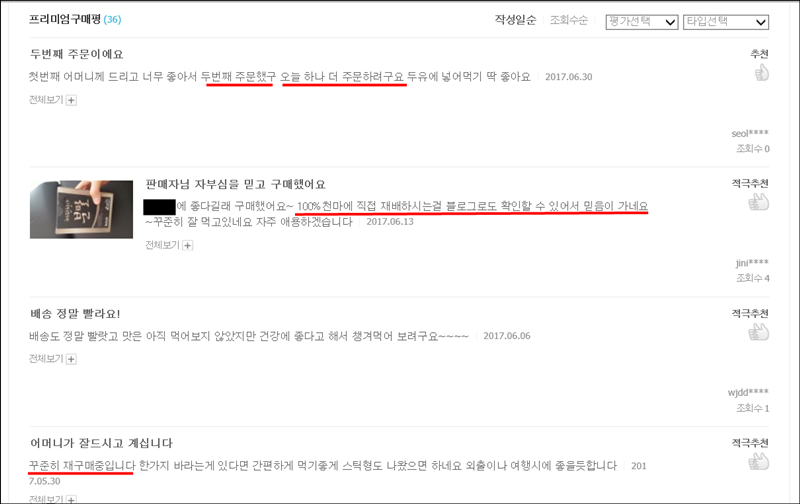Click plus icon under 두번째 주문이에요 review
Image resolution: width=800 pixels, height=504 pixels.
coord(71,100)
